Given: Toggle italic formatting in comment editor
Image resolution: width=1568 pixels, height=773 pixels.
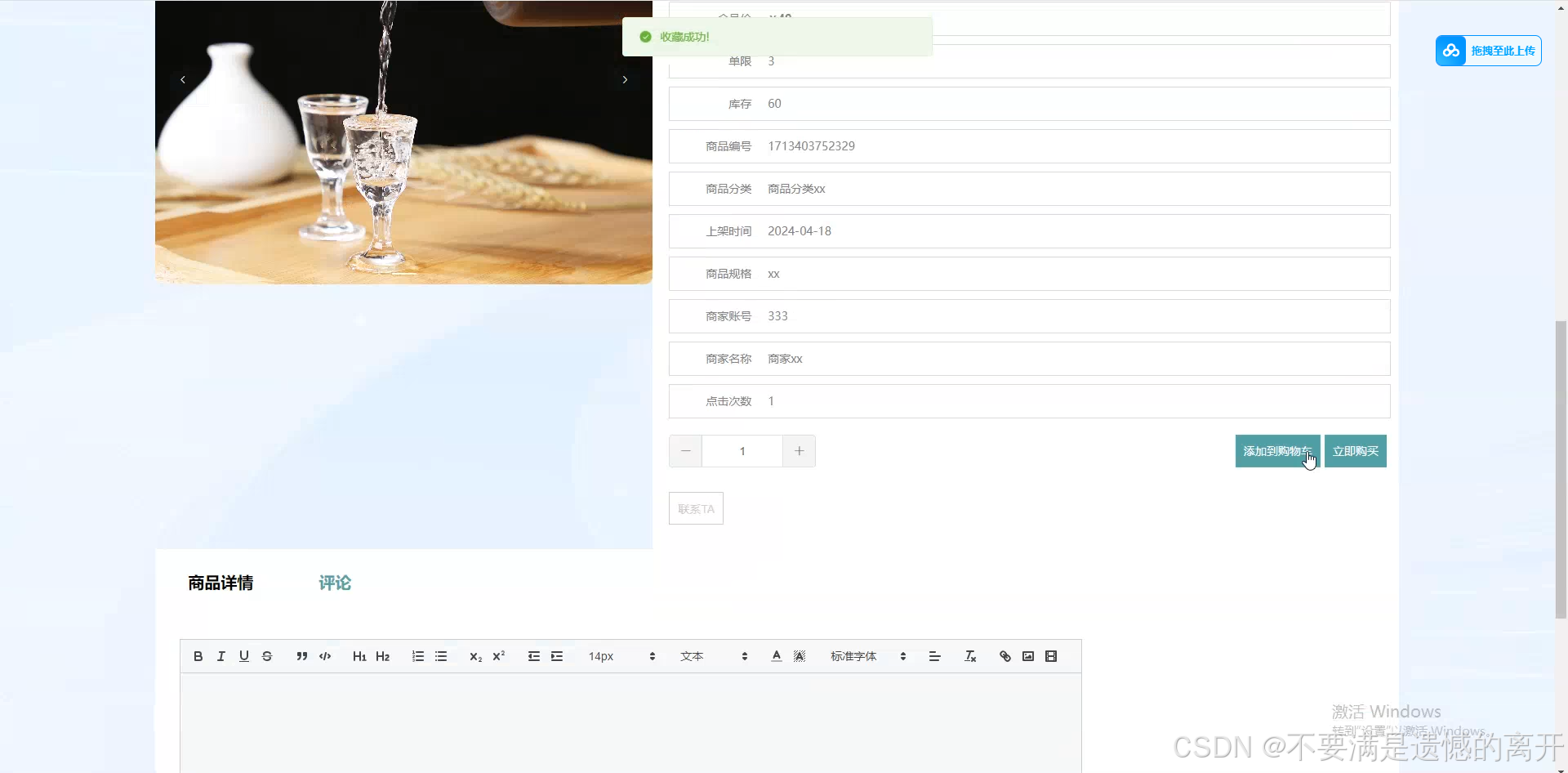Looking at the screenshot, I should (x=220, y=656).
